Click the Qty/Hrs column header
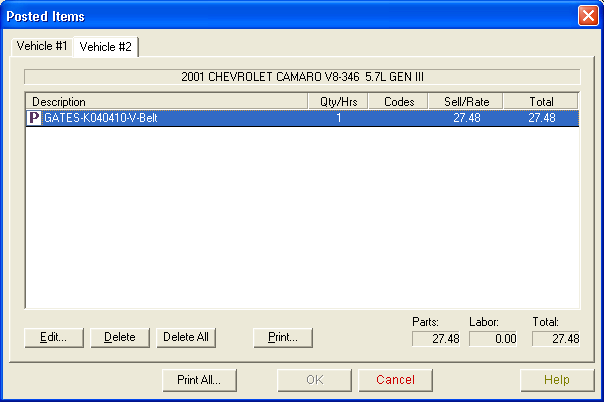Image resolution: width=604 pixels, height=402 pixels. pos(339,102)
